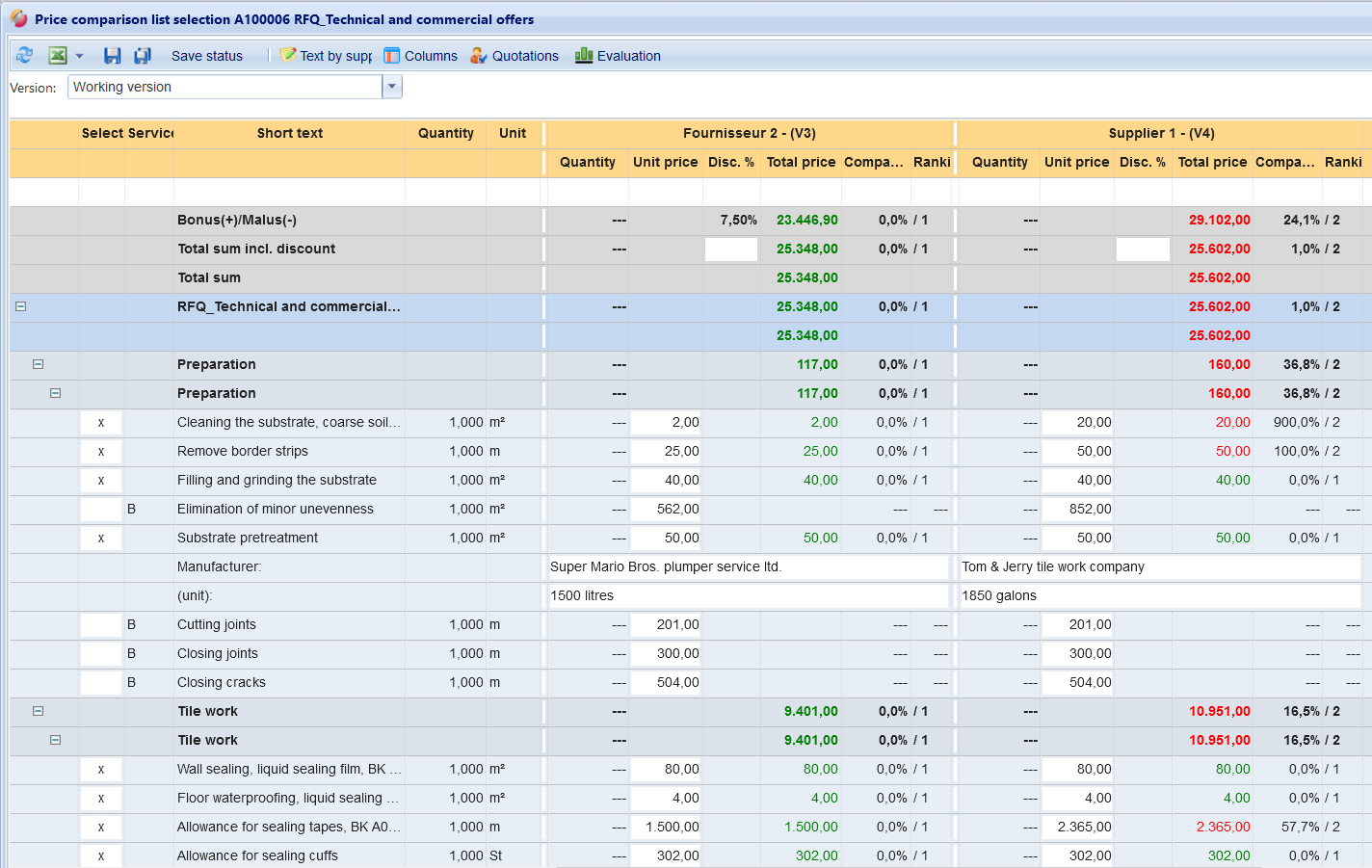
Task: Select the Fournisseur 2 - (V3) column header
Action: (x=749, y=133)
